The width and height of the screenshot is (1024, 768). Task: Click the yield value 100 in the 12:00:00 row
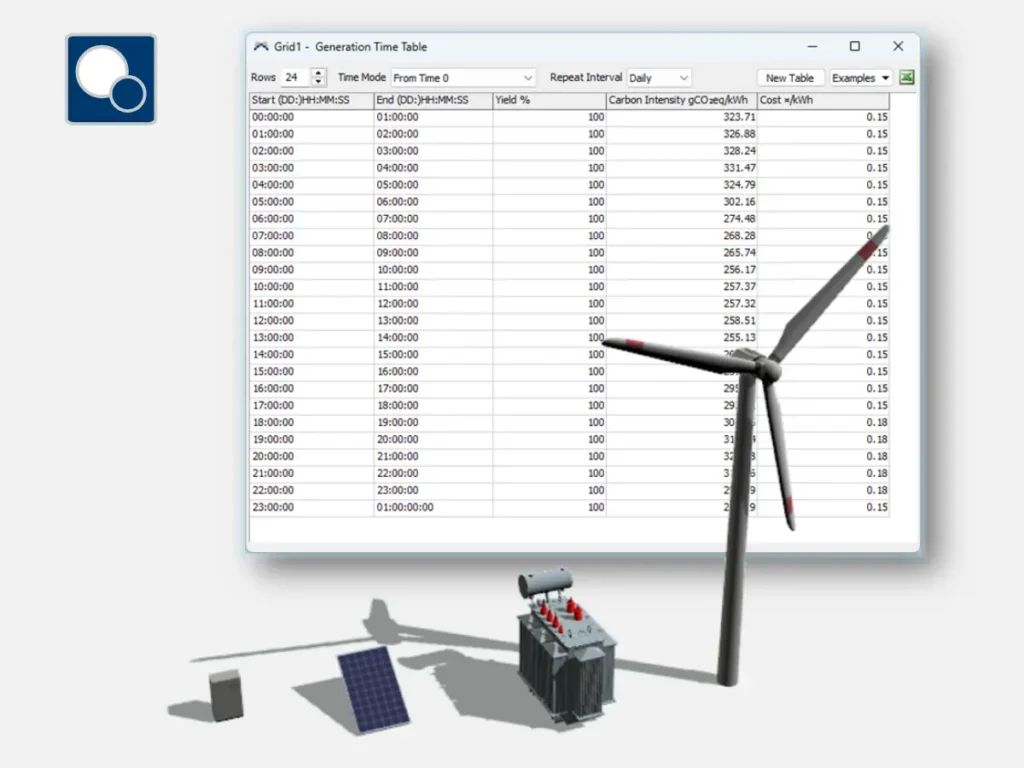pyautogui.click(x=592, y=321)
